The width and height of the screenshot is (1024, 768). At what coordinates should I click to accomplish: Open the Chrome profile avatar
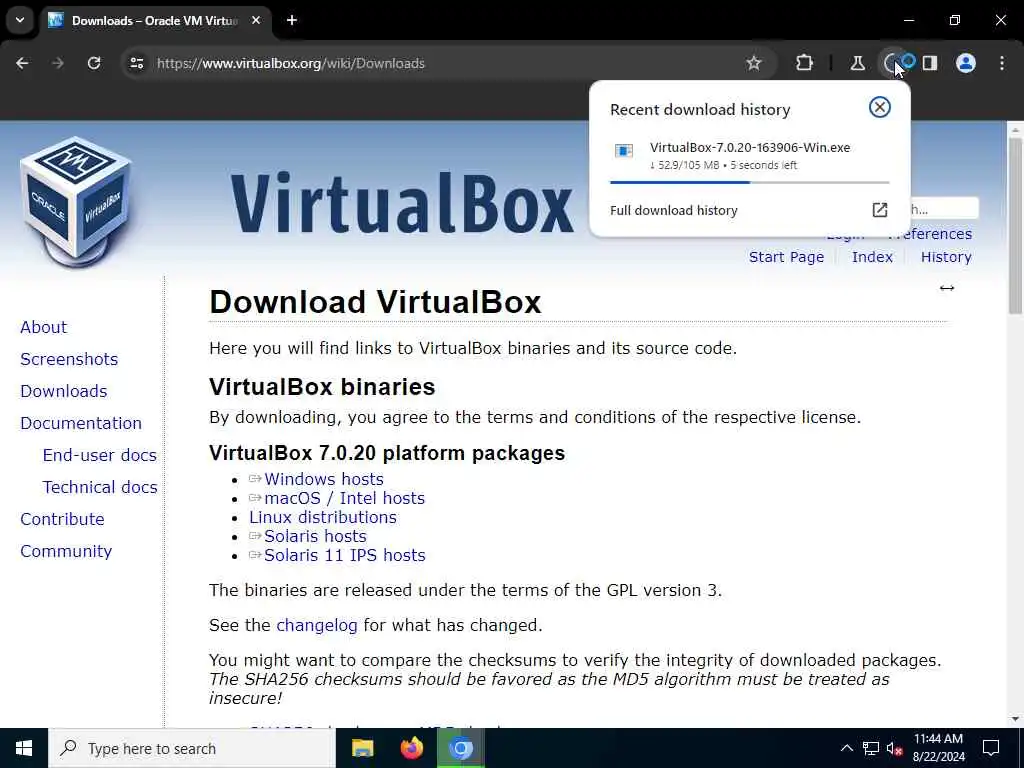tap(966, 63)
